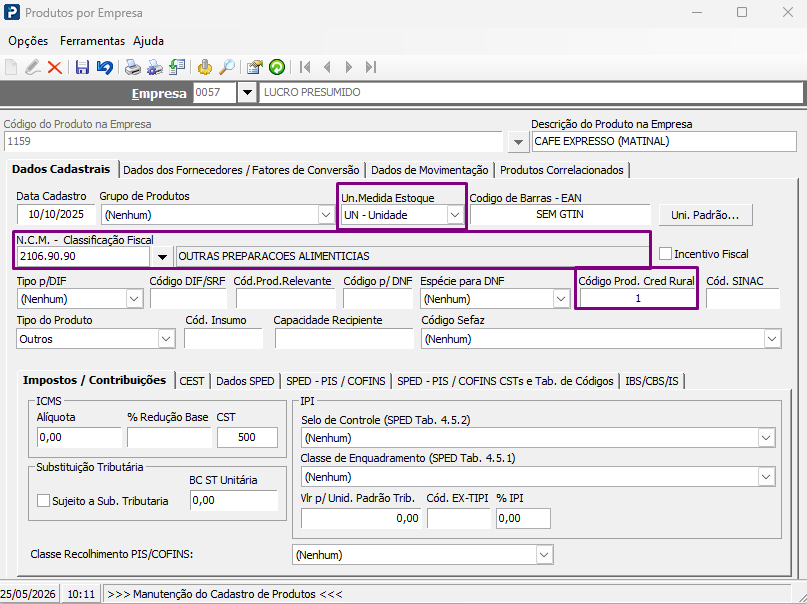Click the Codigo de Barras - EAN field
Screen dimensions: 807x604
560,215
